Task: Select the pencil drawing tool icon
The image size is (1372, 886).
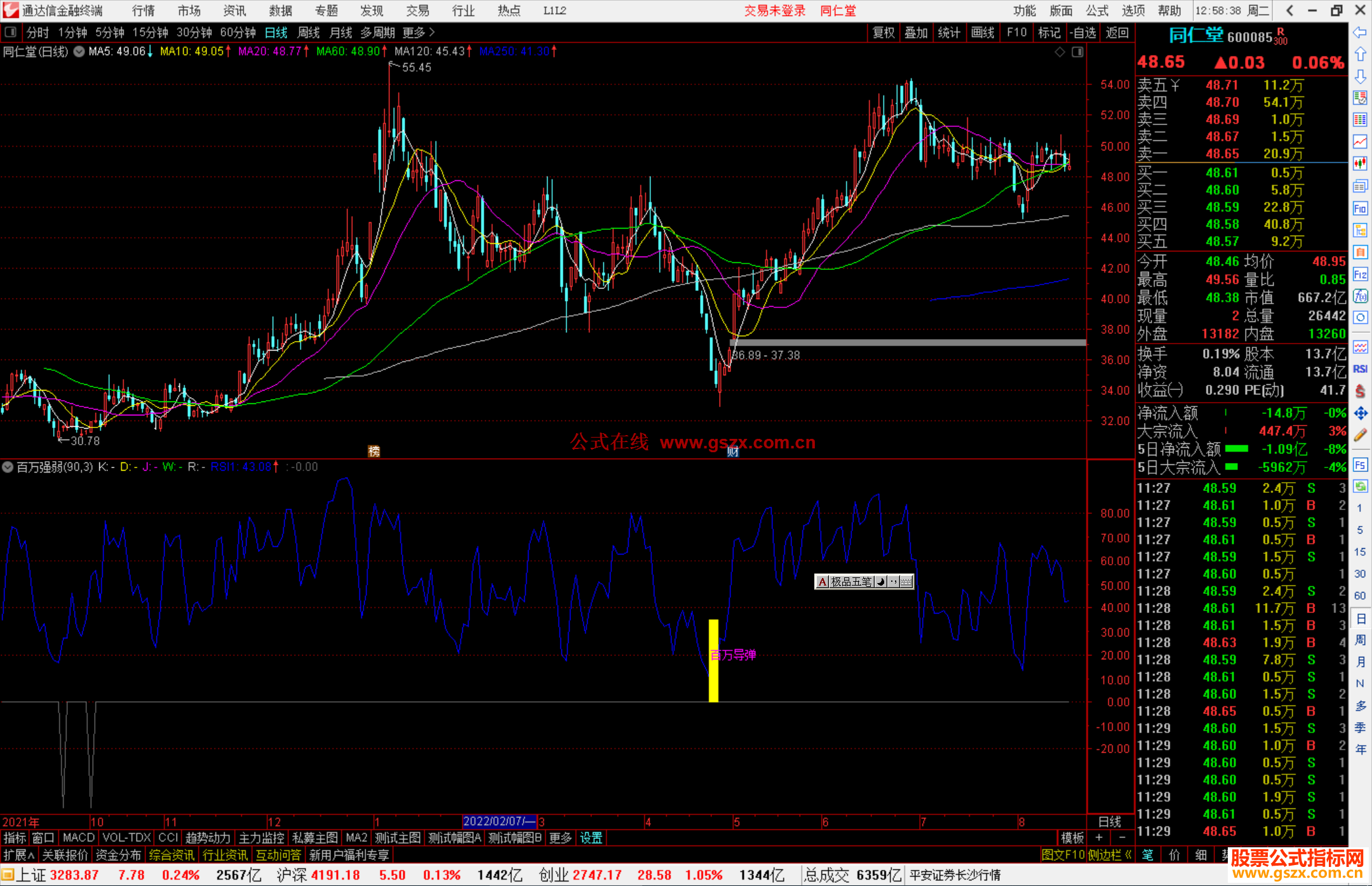Action: point(1360,436)
